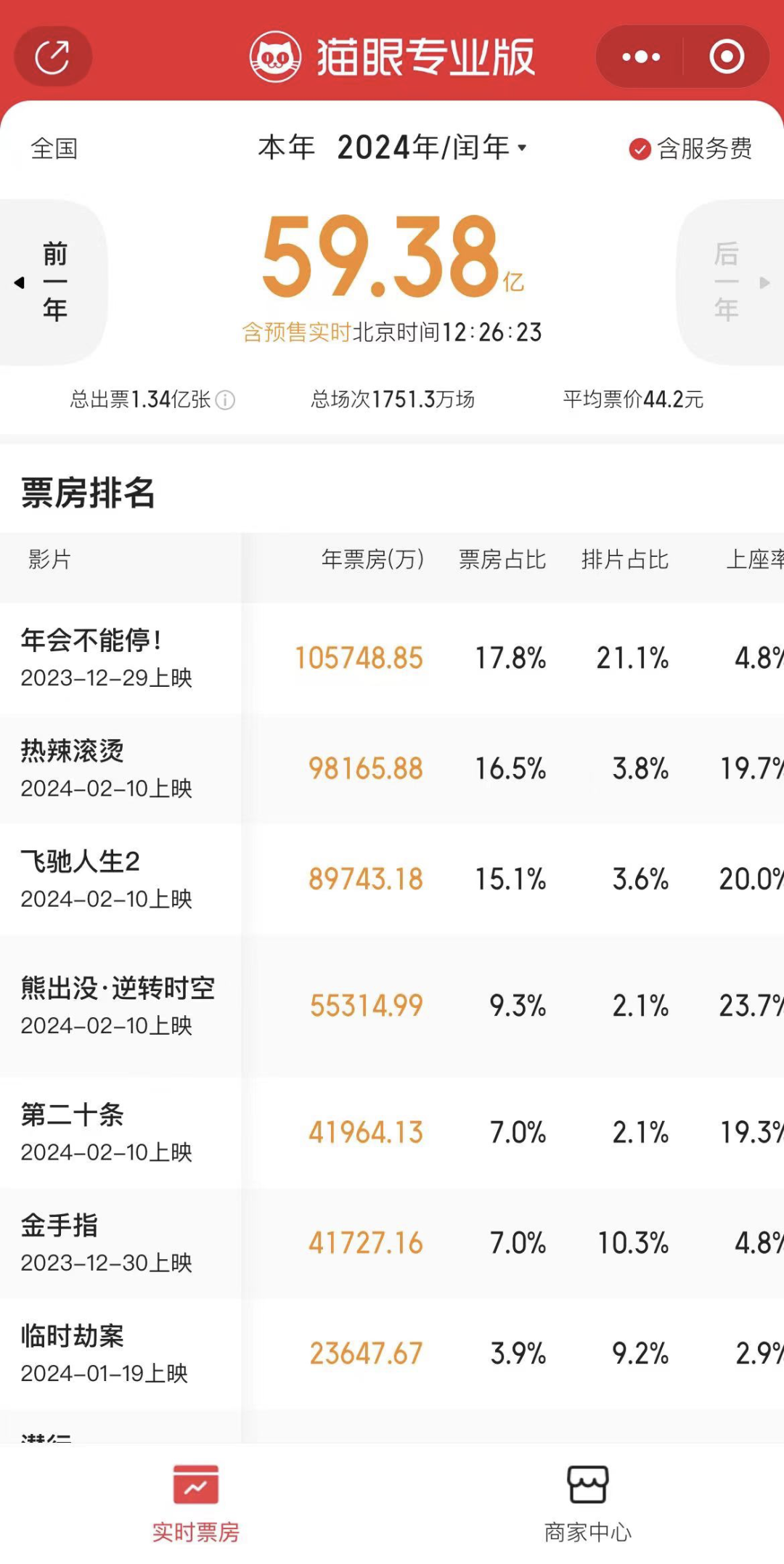Go to previous year (前一年)
The image size is (784, 1564).
(53, 282)
